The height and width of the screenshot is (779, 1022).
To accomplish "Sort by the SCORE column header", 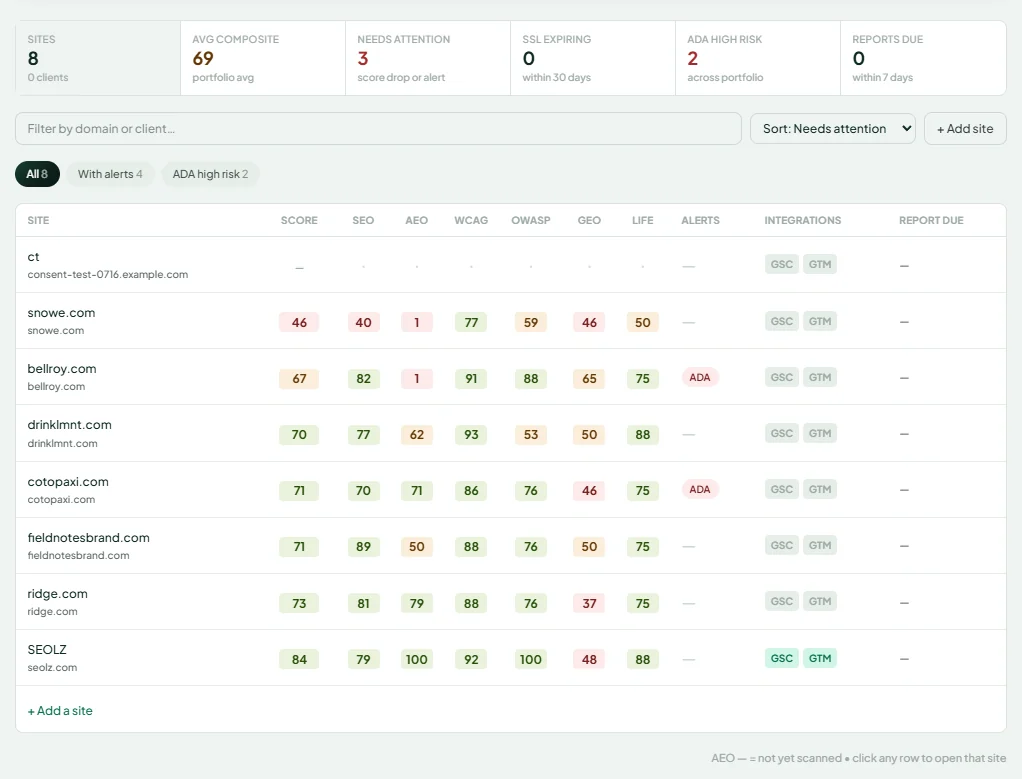I will (x=299, y=220).
